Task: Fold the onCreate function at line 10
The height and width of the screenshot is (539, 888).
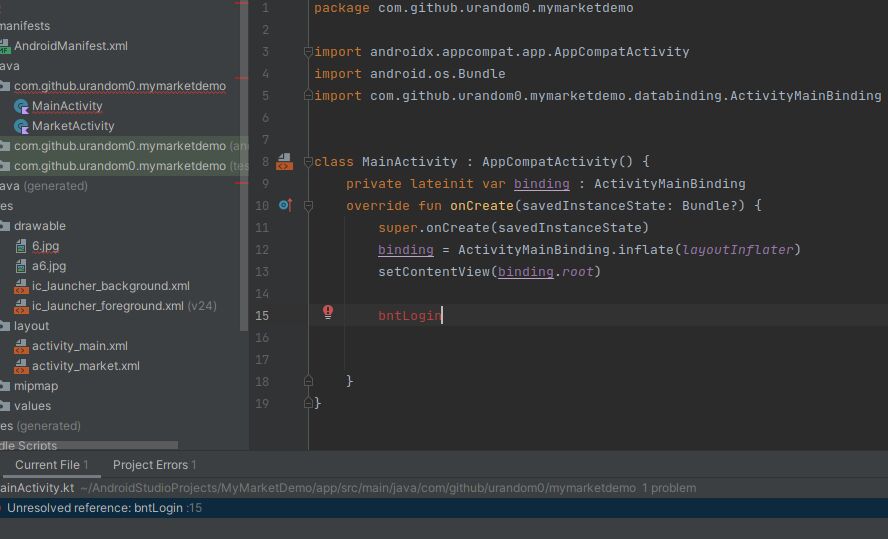Action: 308,206
